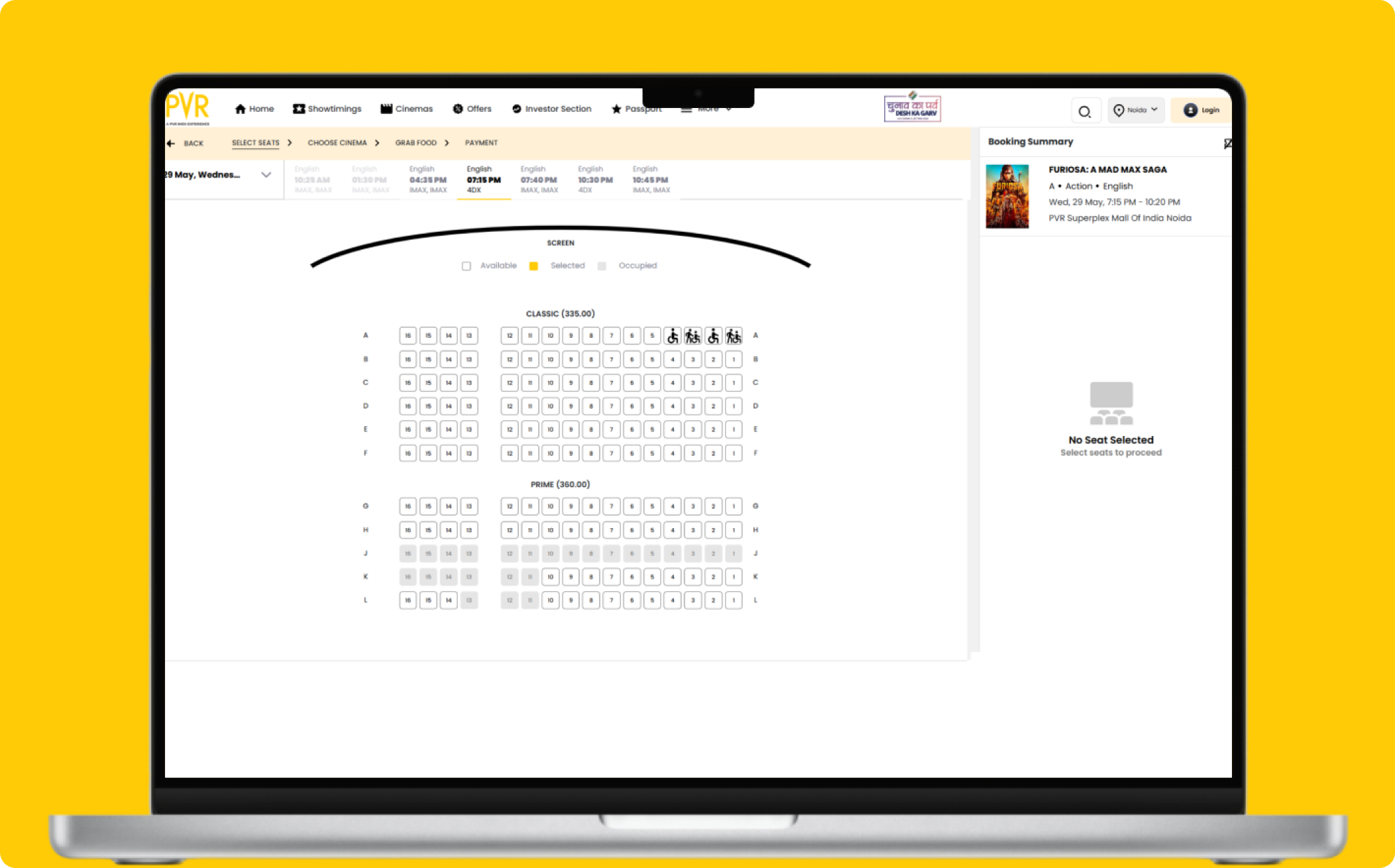This screenshot has height=868, width=1395.
Task: Select seat B1 in Classic
Action: pyautogui.click(x=734, y=359)
